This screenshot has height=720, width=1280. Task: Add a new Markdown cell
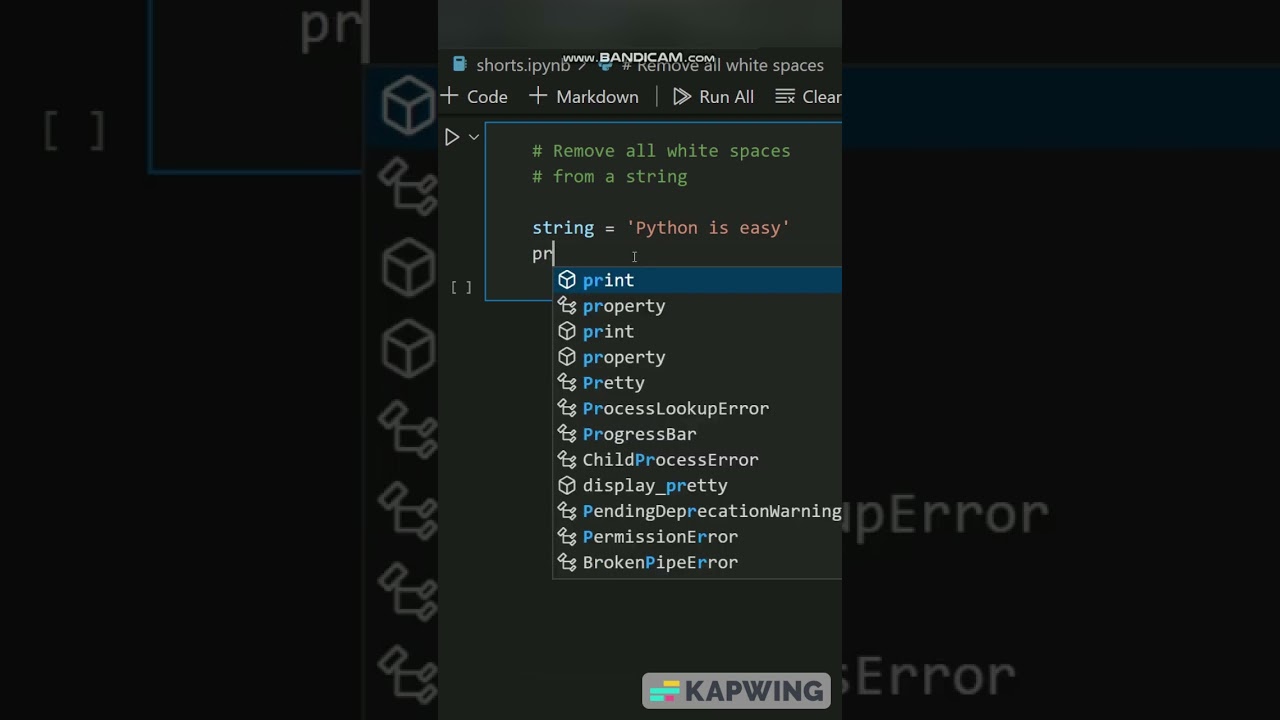(x=584, y=97)
